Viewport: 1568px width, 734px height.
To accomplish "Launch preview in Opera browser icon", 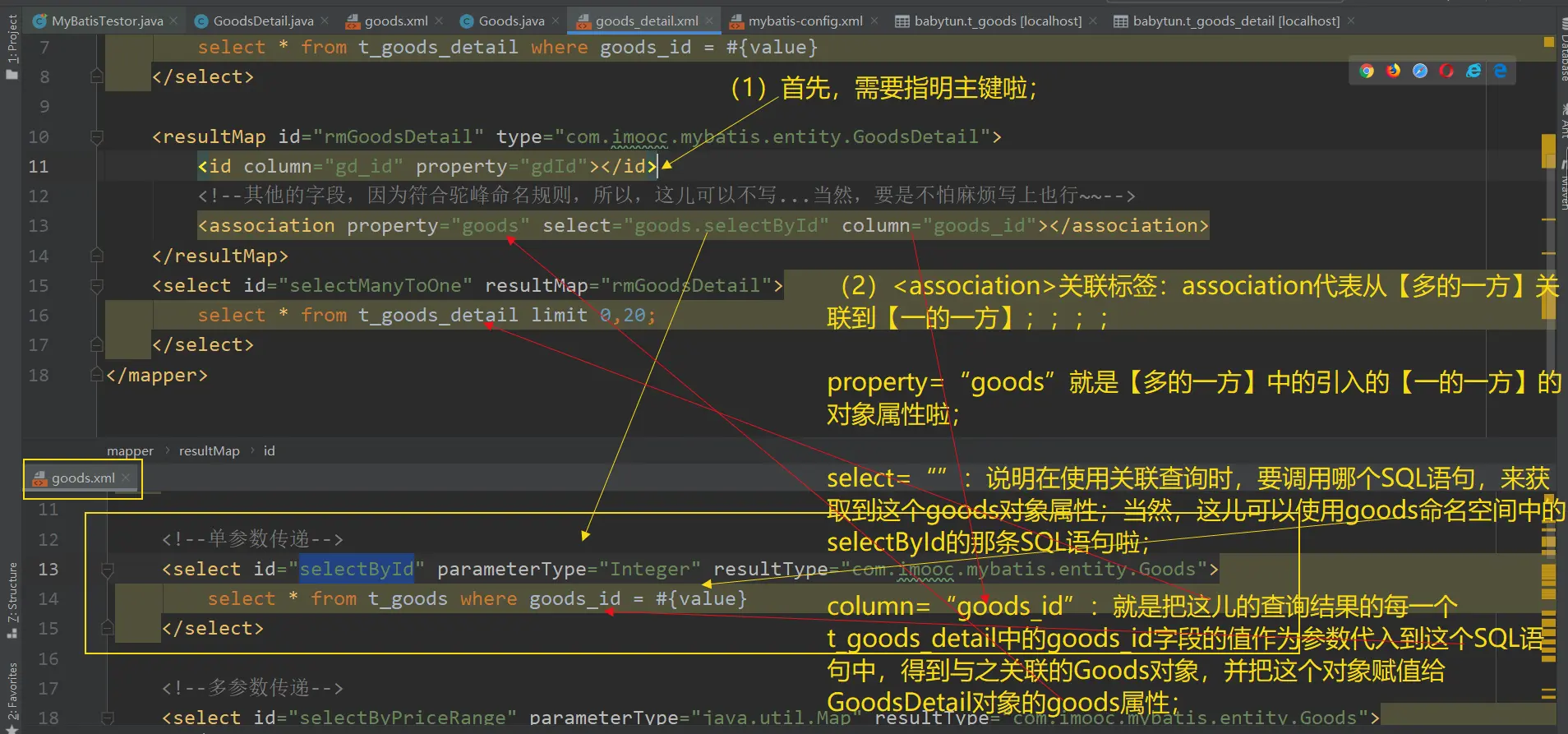I will click(1446, 72).
